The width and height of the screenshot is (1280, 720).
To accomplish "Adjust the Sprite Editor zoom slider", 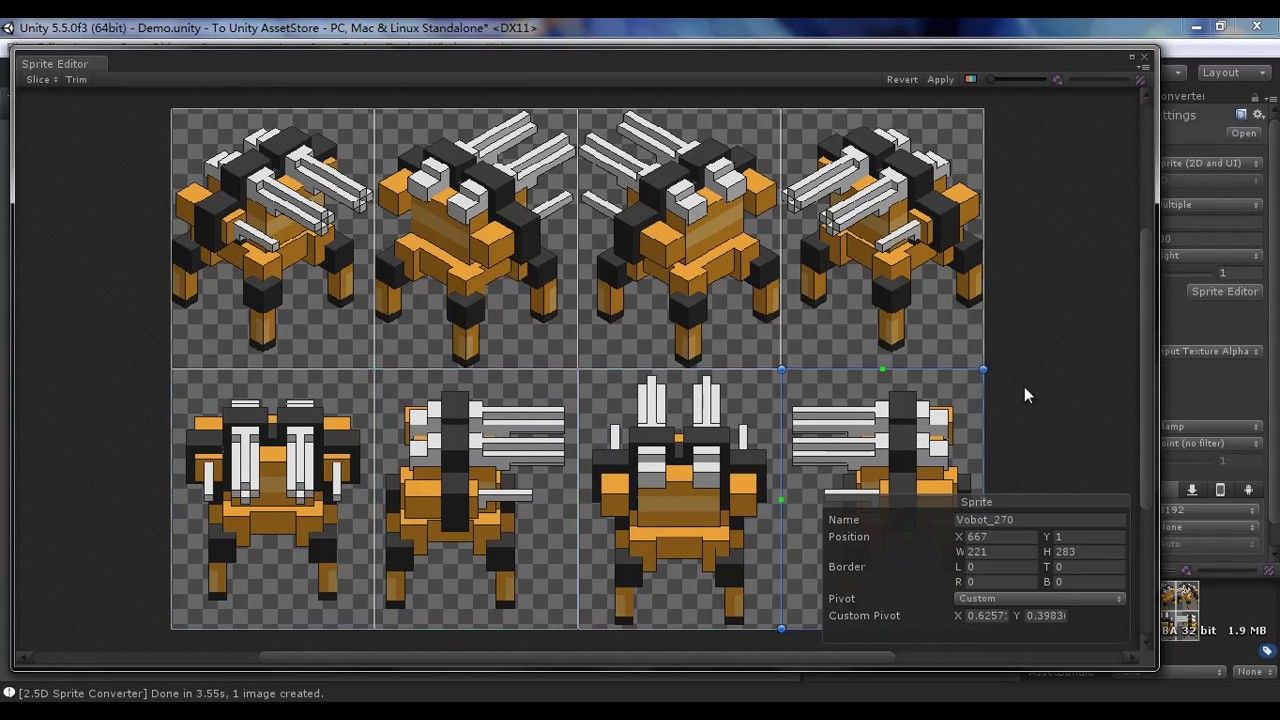I will (1015, 79).
